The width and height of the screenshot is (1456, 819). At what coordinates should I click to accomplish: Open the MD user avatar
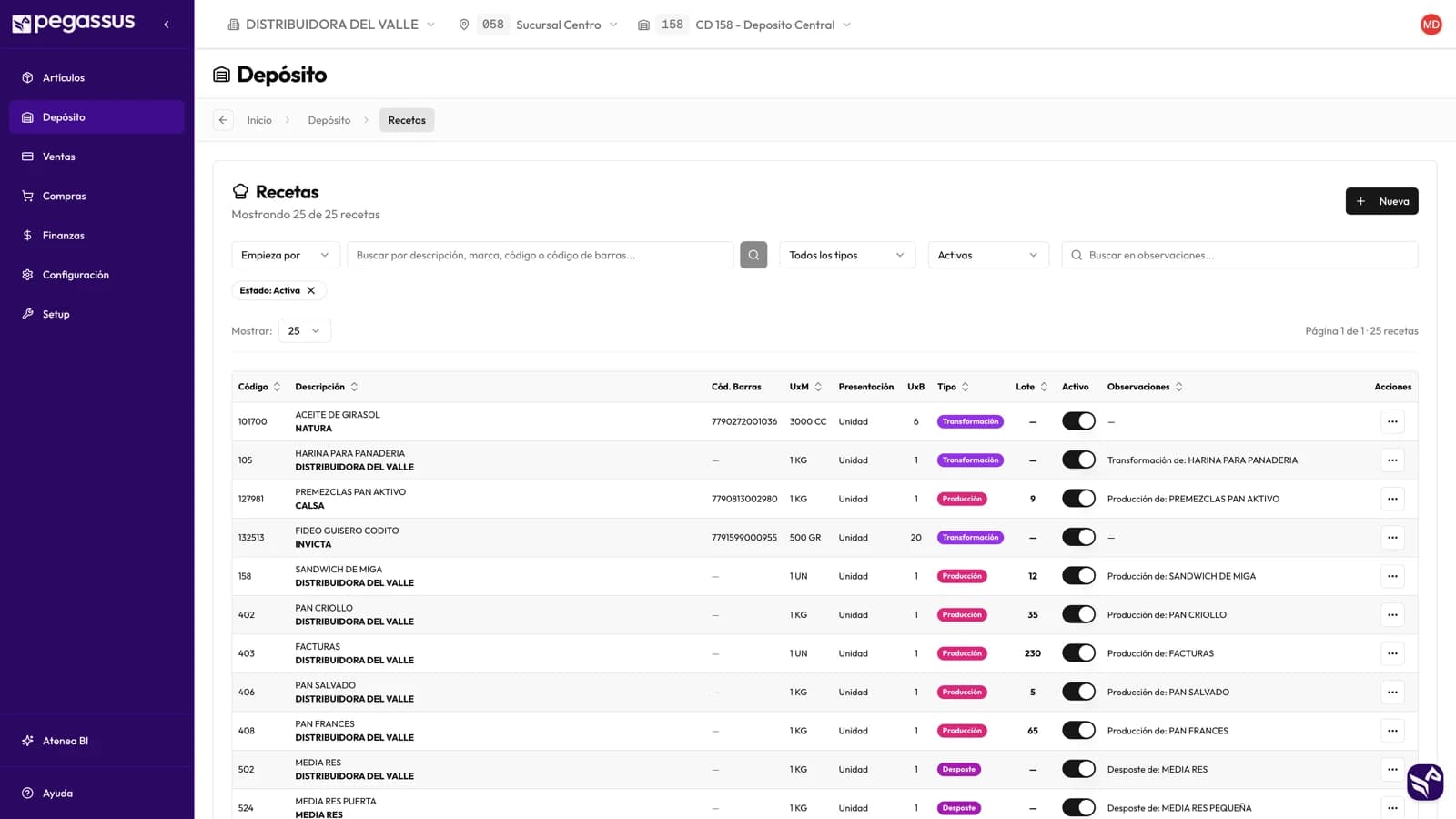[x=1431, y=25]
